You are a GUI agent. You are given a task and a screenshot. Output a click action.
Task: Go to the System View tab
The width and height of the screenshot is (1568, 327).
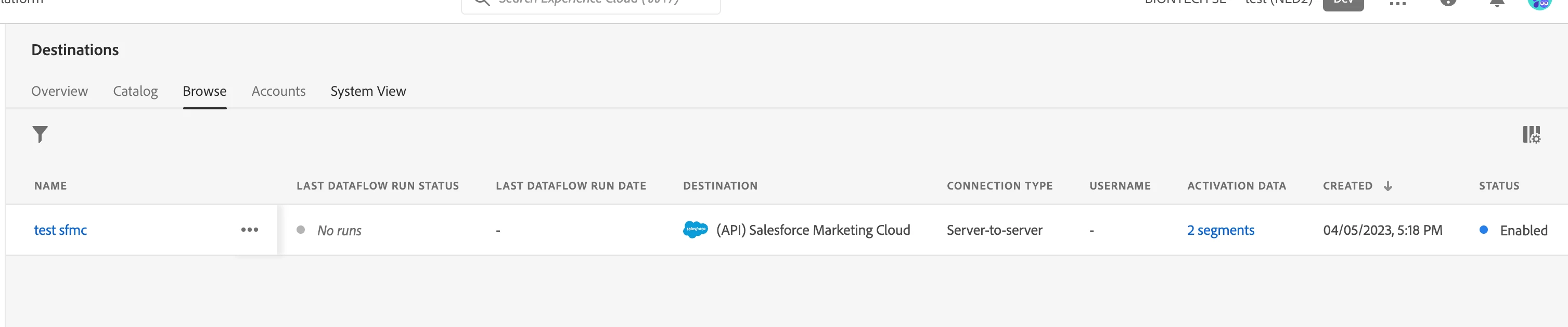point(368,91)
